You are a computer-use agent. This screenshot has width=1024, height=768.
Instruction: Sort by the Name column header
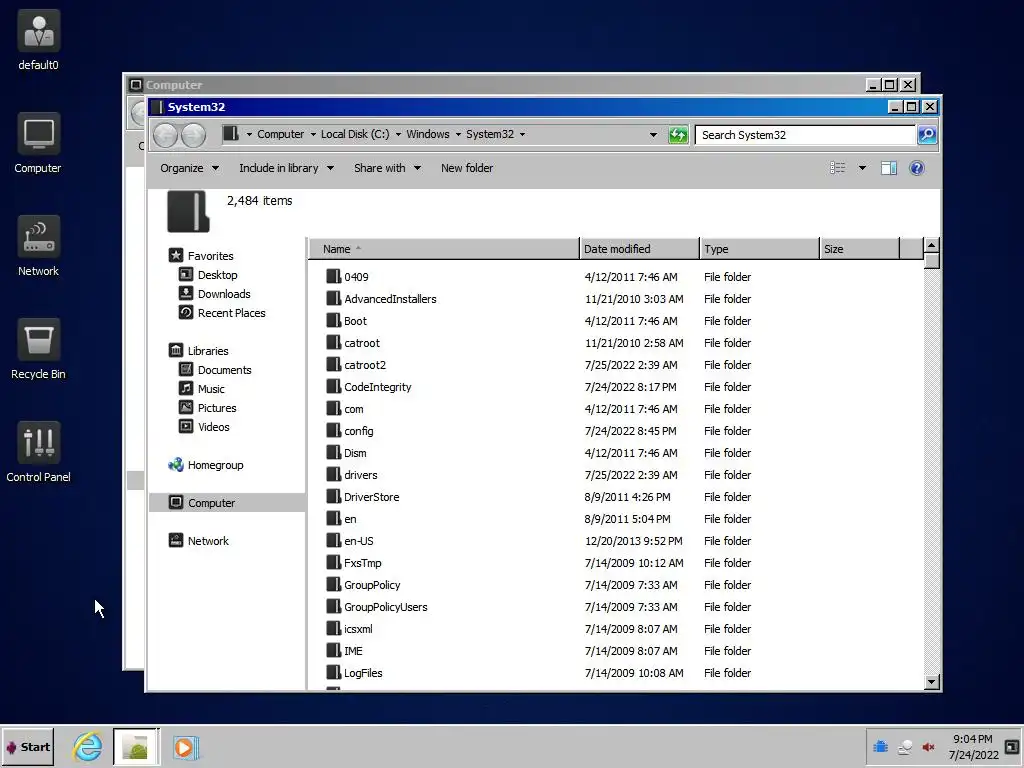(443, 249)
